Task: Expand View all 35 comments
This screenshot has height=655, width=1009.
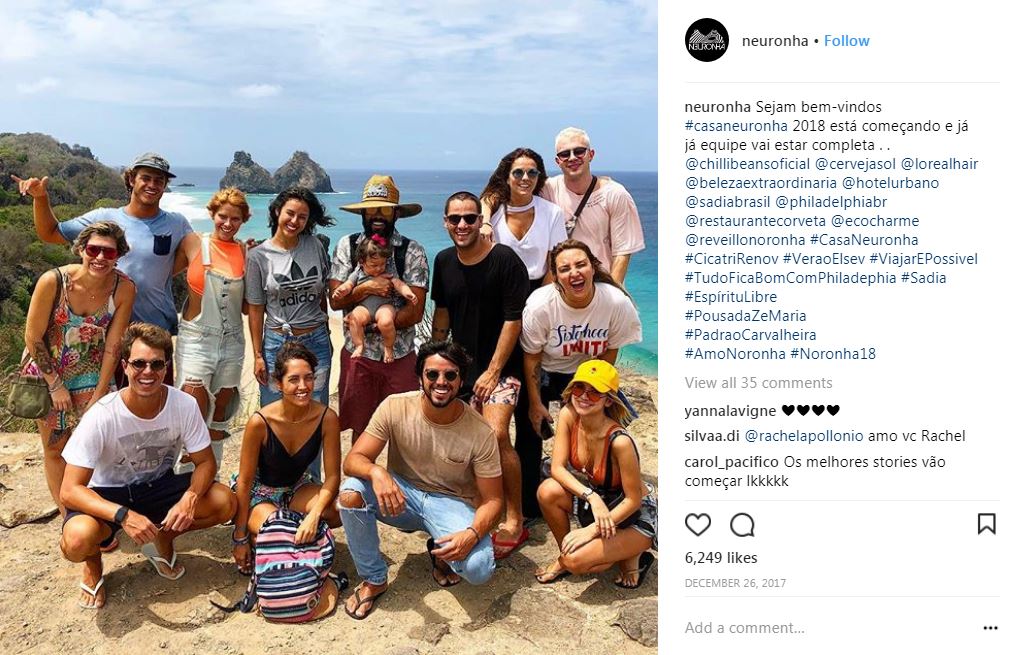Action: [758, 383]
